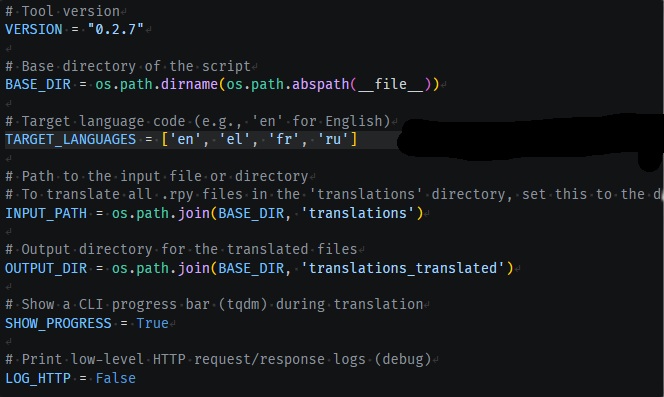Click the '# Base directory of the script' comment
The image size is (664, 397).
pos(128,66)
